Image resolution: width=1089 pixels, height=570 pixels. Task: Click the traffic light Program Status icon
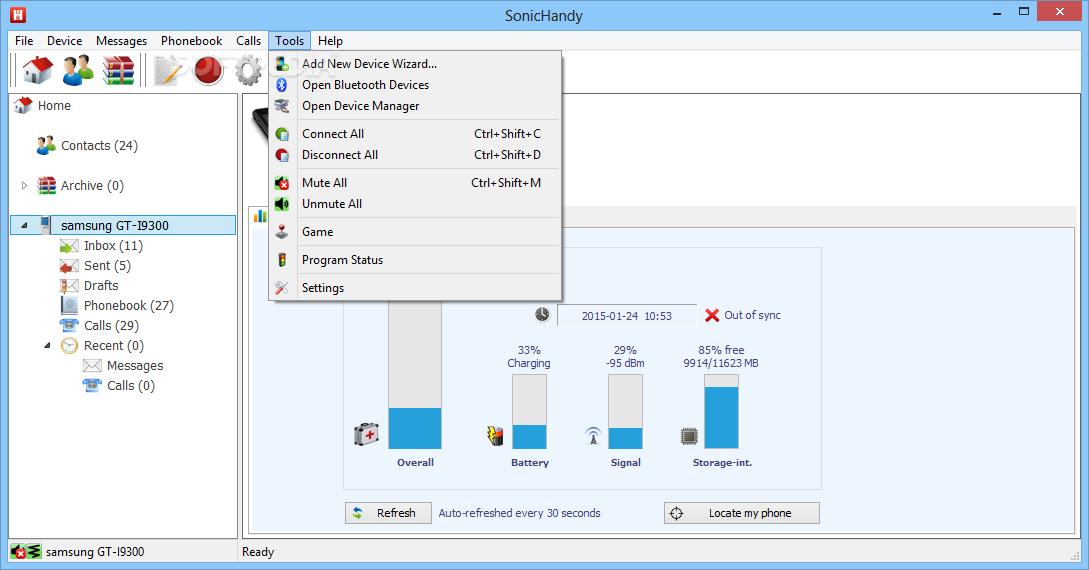(282, 260)
